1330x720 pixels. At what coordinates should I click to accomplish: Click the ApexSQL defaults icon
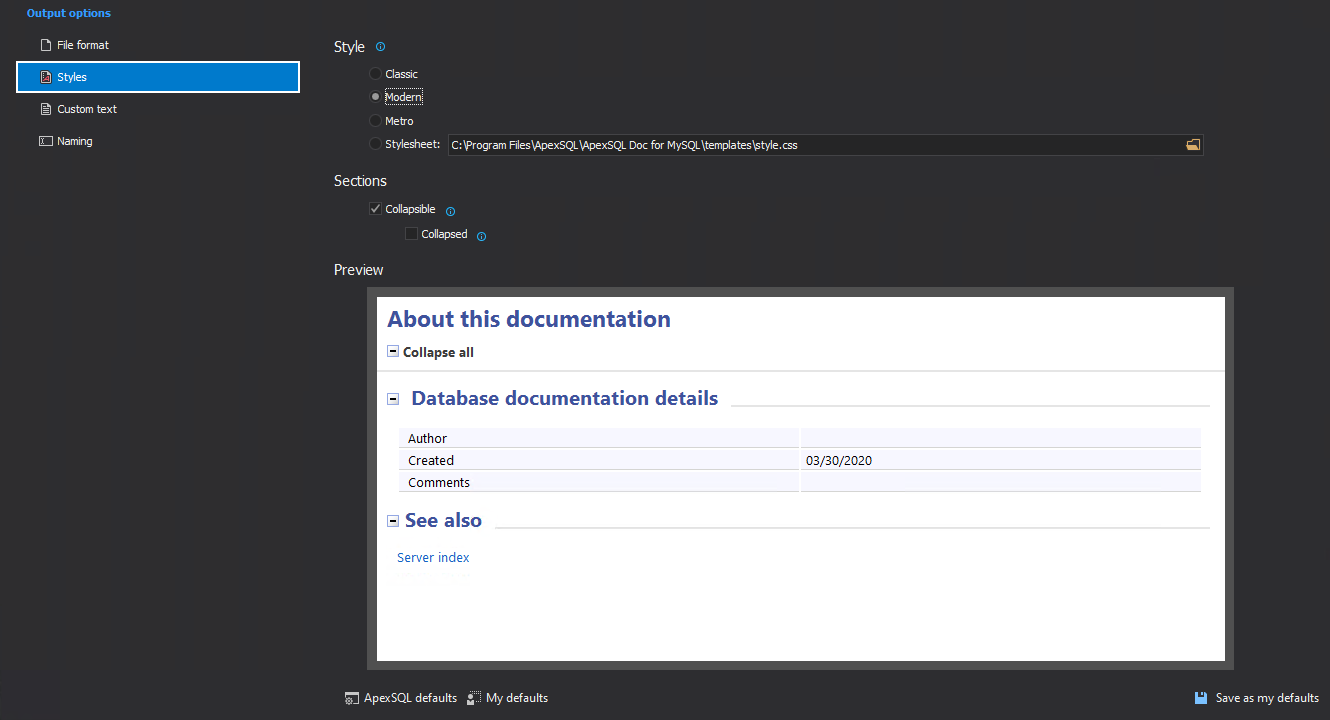coord(351,698)
